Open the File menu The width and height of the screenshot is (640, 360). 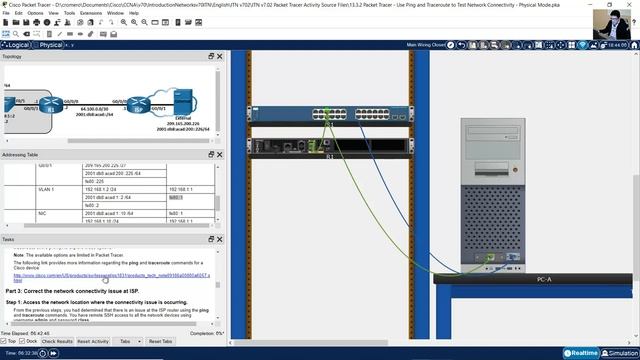pos(6,13)
